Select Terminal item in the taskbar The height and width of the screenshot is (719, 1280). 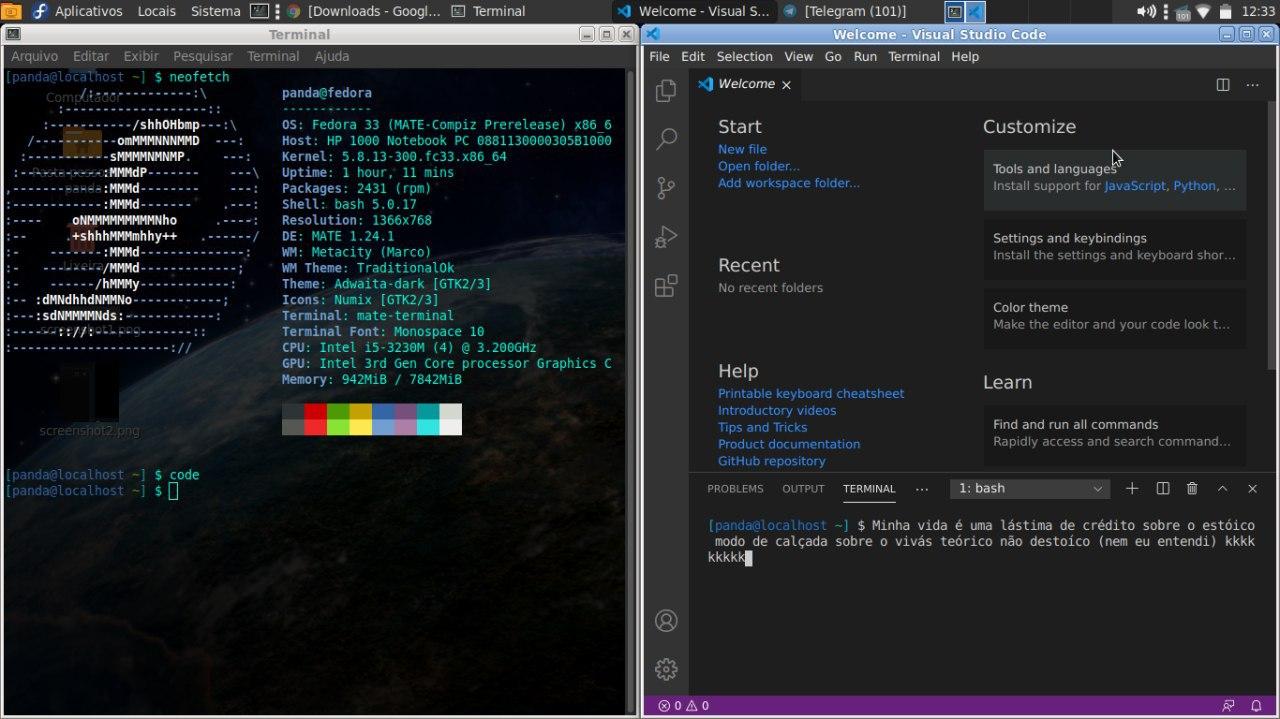[x=489, y=11]
